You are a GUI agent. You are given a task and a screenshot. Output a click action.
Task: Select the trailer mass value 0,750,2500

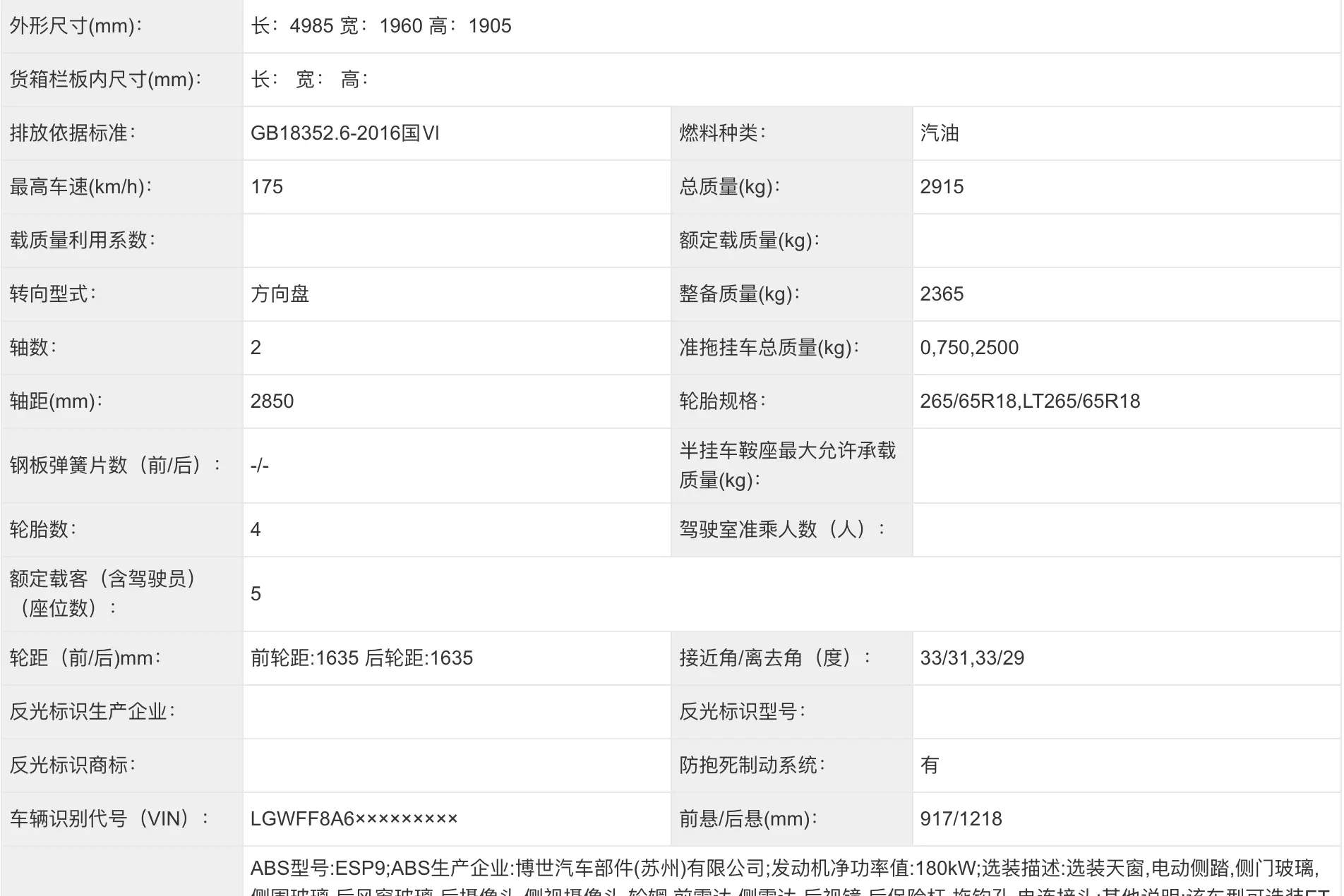[x=969, y=348]
